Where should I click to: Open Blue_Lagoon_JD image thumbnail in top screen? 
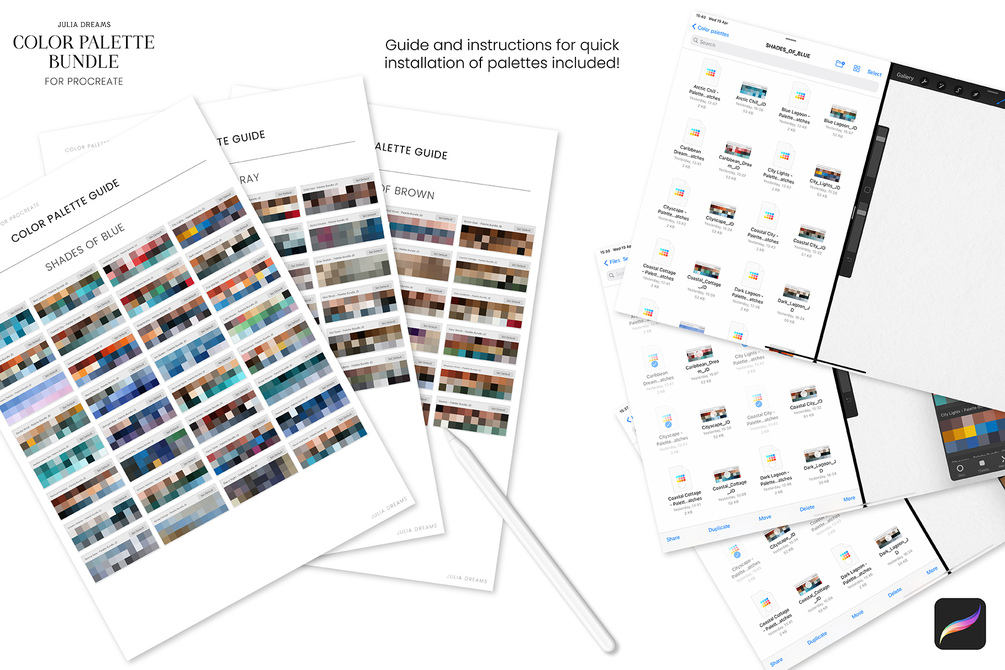843,113
